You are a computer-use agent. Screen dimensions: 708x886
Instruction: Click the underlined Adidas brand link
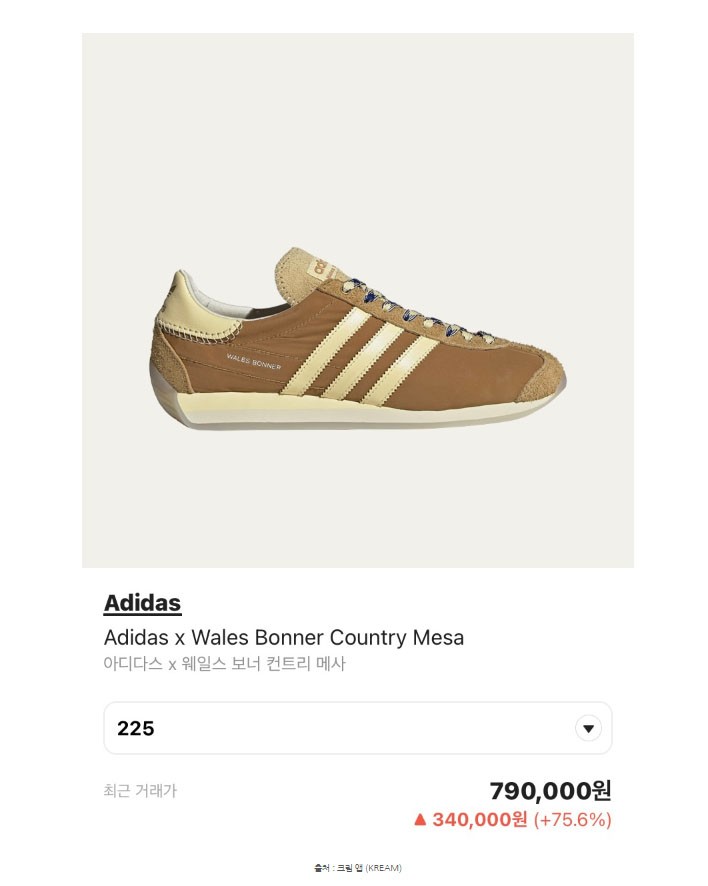tap(142, 603)
